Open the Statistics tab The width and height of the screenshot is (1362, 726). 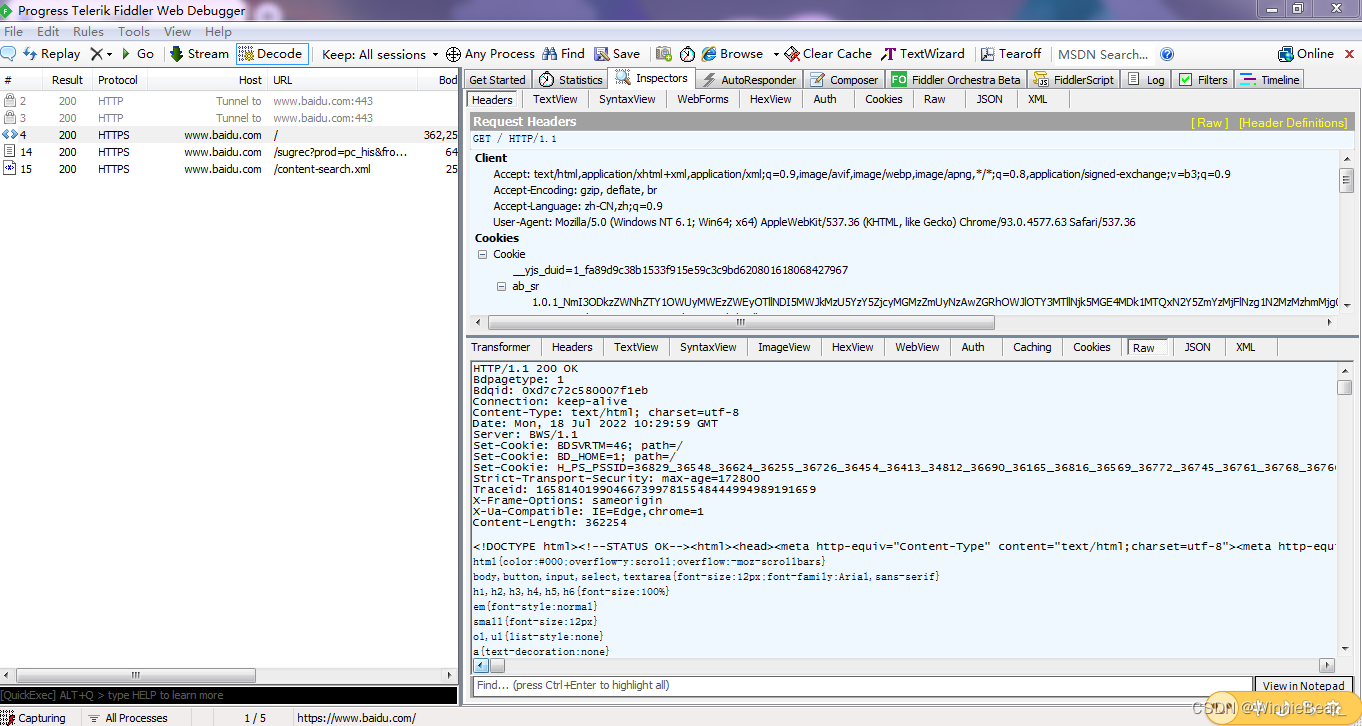coord(570,80)
